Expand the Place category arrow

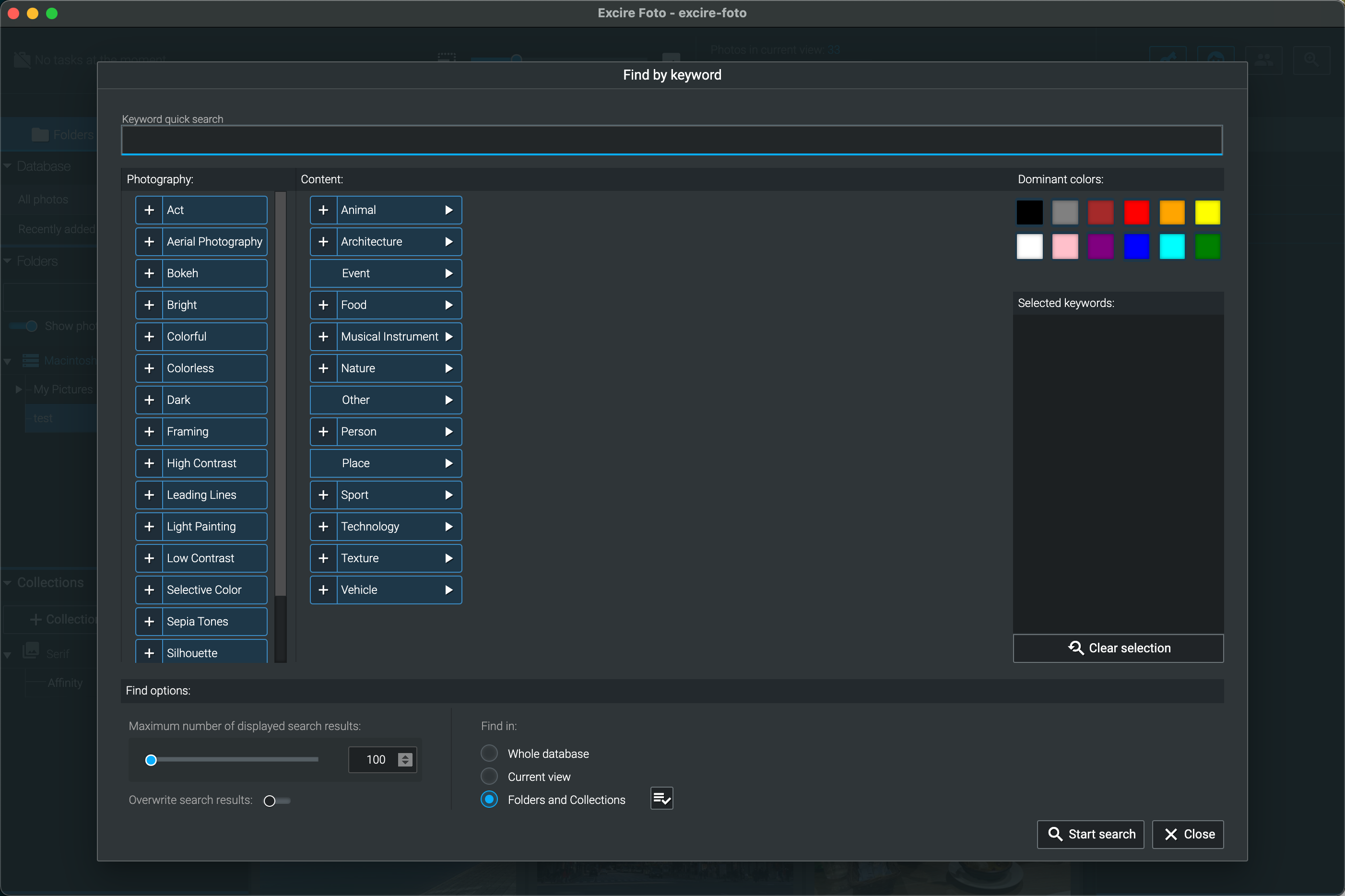(x=448, y=463)
